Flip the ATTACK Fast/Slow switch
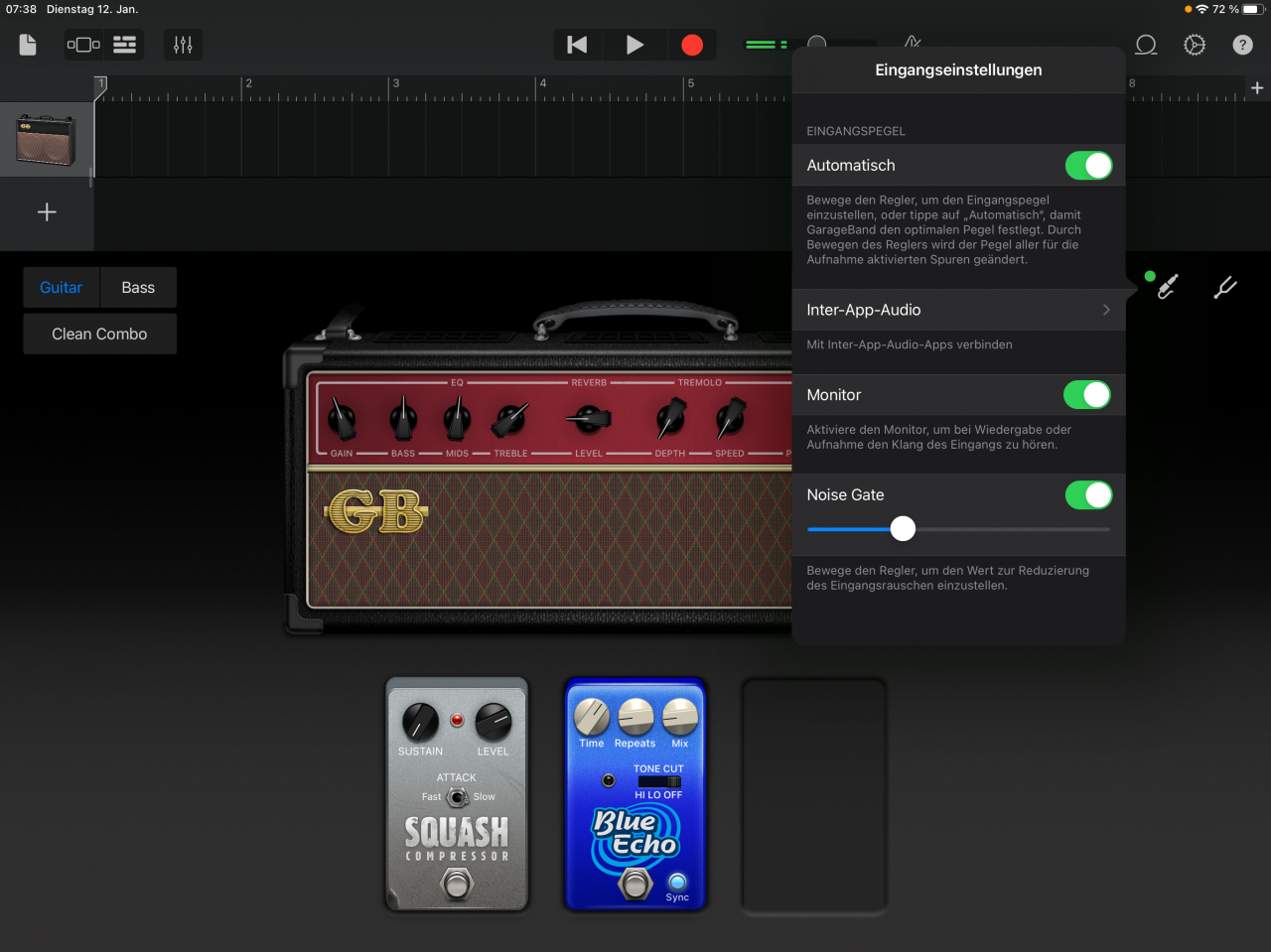Screen dimensions: 1271x952 (457, 797)
